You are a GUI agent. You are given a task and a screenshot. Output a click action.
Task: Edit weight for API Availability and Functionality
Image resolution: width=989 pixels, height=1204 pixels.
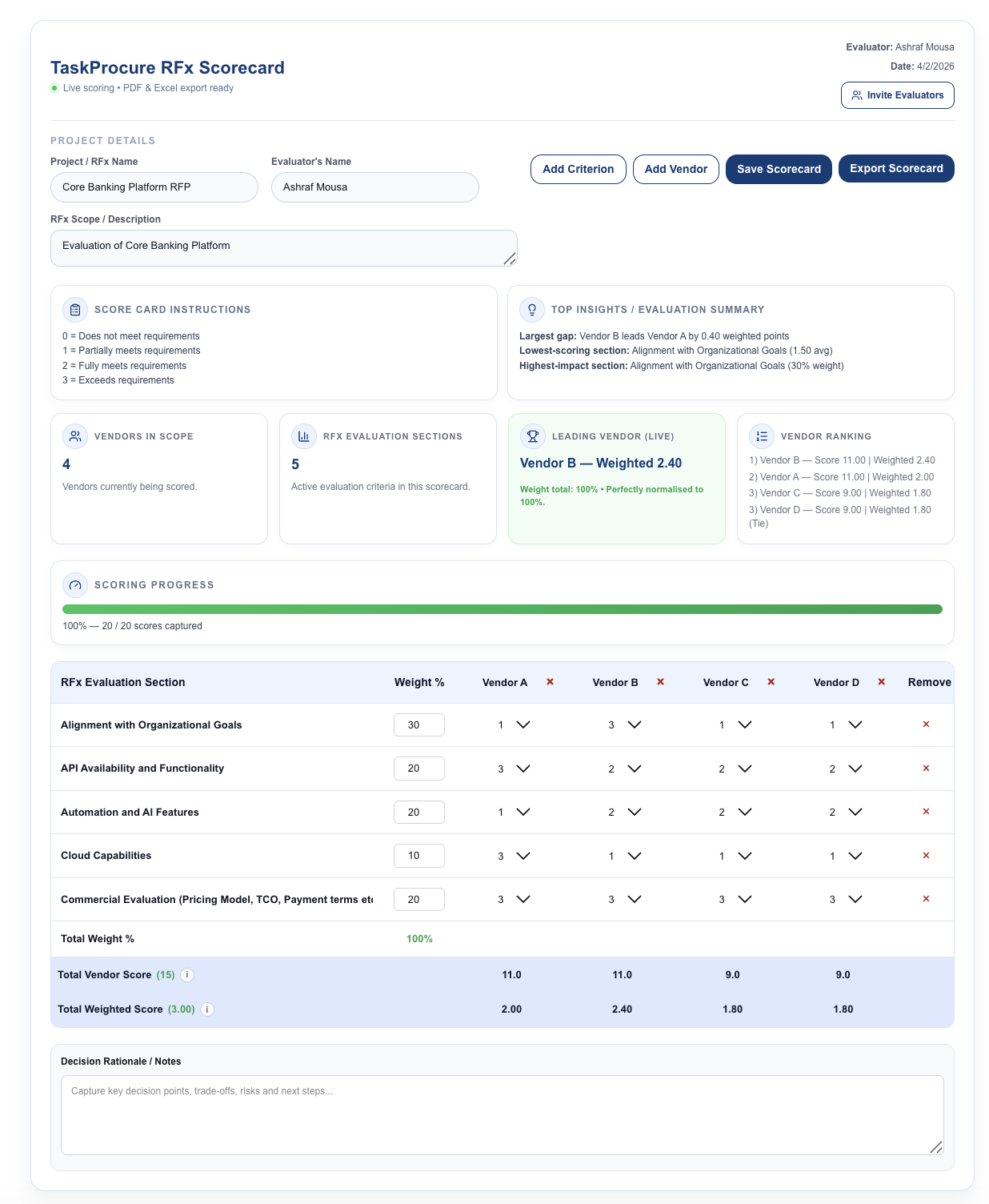tap(419, 769)
